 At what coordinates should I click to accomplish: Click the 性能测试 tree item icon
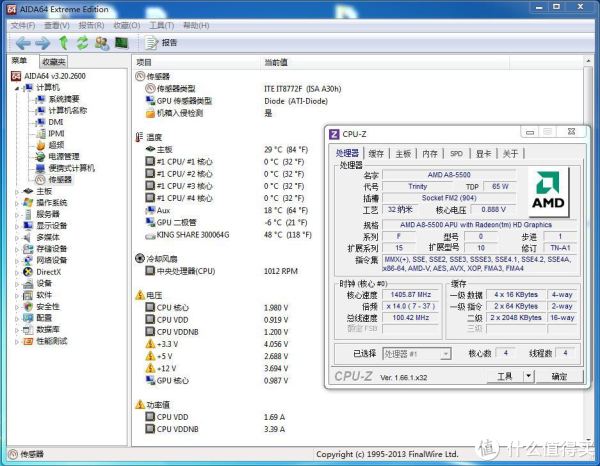tap(28, 341)
